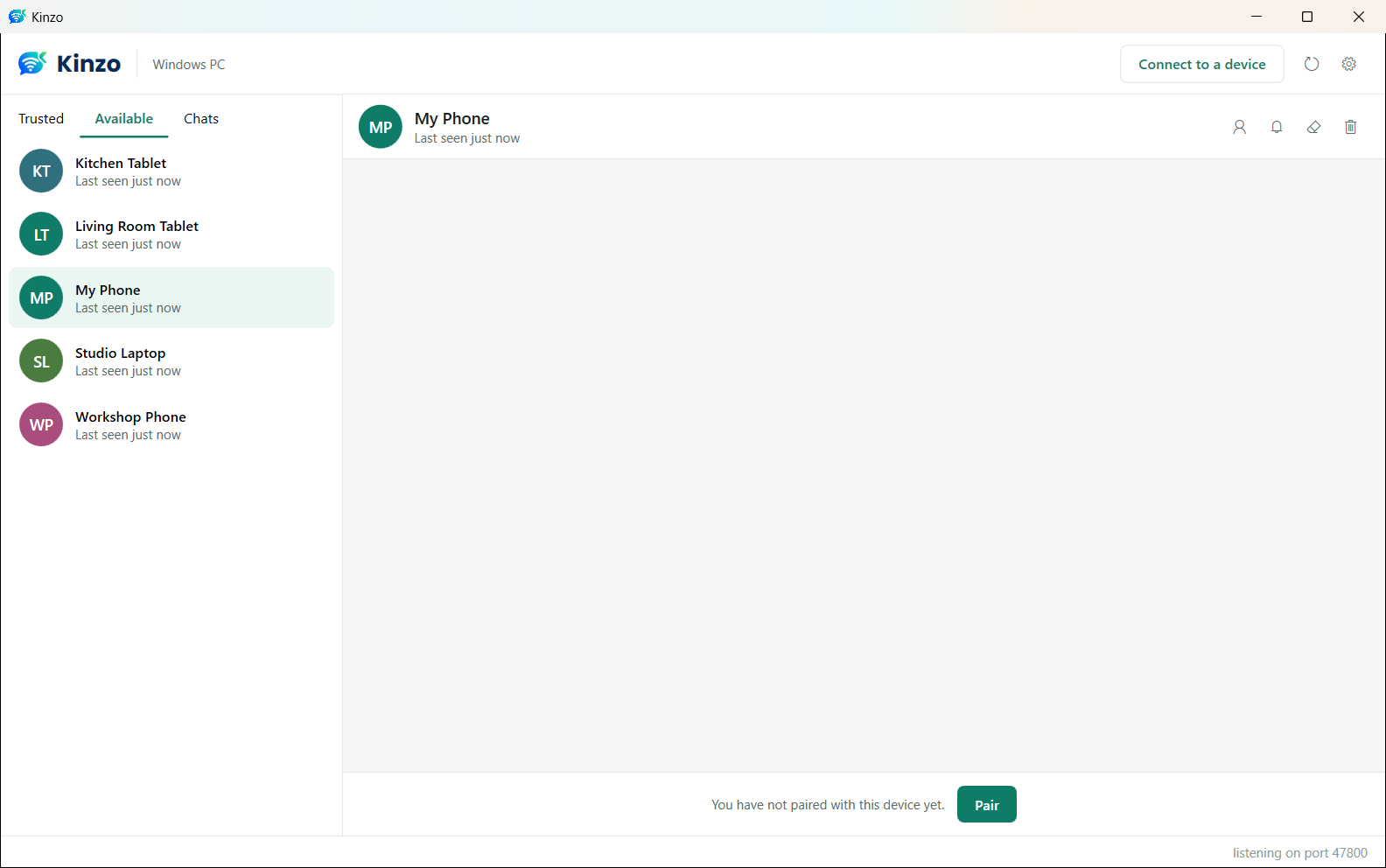
Task: Maximize the Kinzo window
Action: click(1307, 17)
